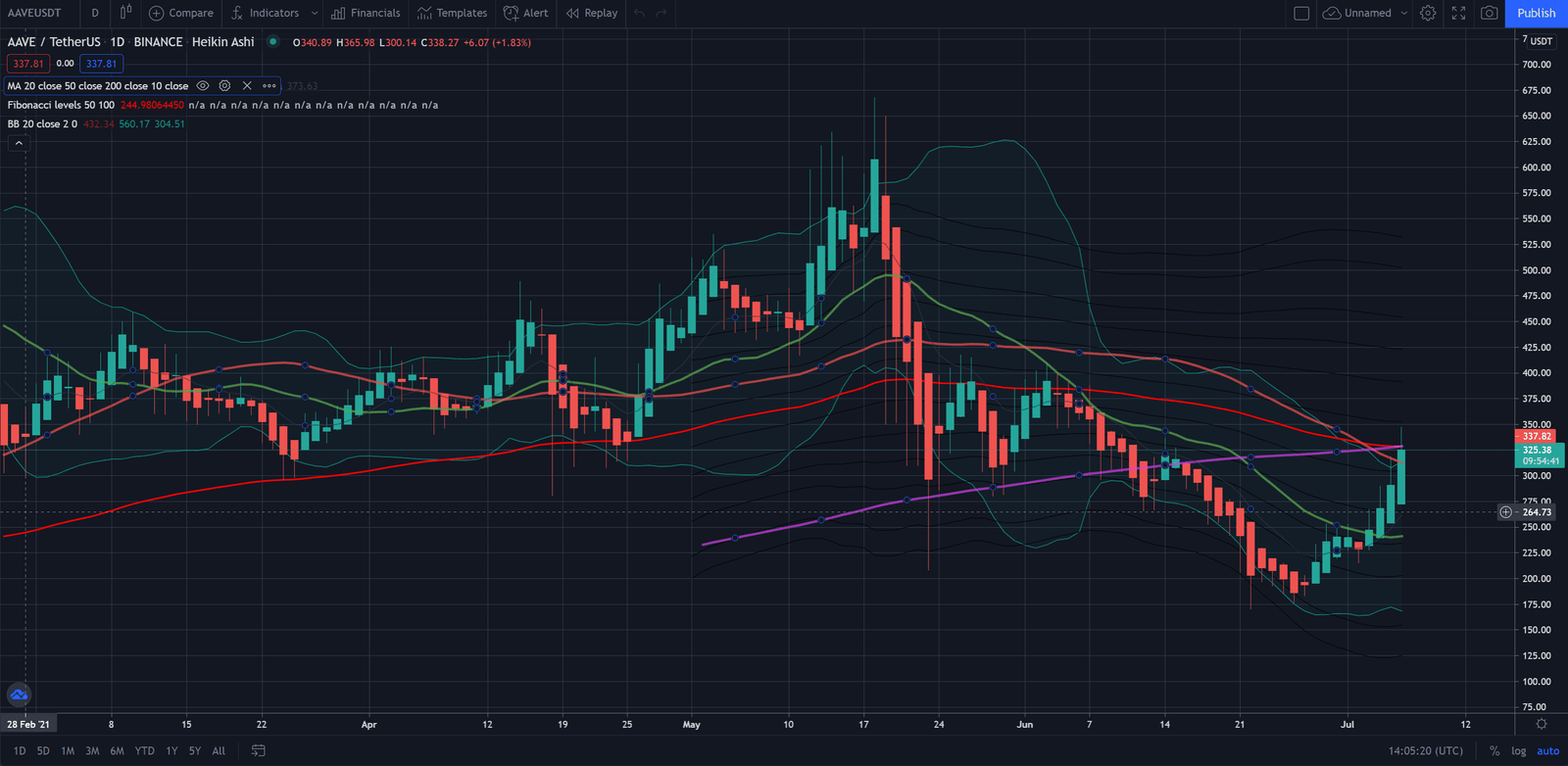Image resolution: width=1568 pixels, height=766 pixels.
Task: Hide the MA indicator using eye icon
Action: pos(203,86)
